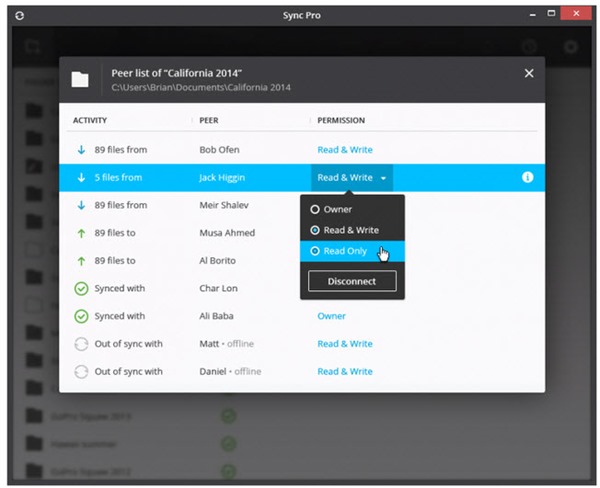Click '5 files from' activity text
The width and height of the screenshot is (600, 488).
pyautogui.click(x=118, y=178)
